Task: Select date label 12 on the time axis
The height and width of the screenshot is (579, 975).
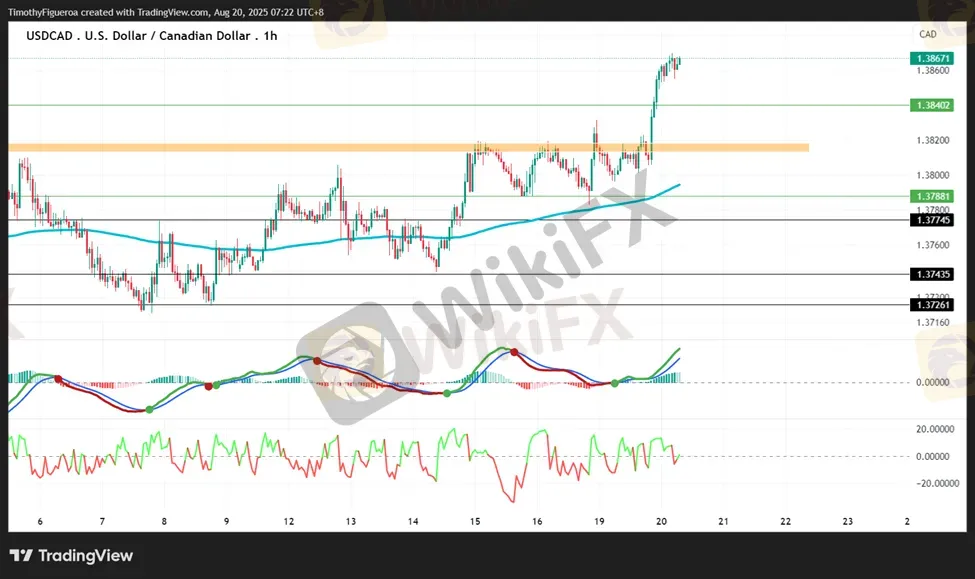Action: (288, 521)
